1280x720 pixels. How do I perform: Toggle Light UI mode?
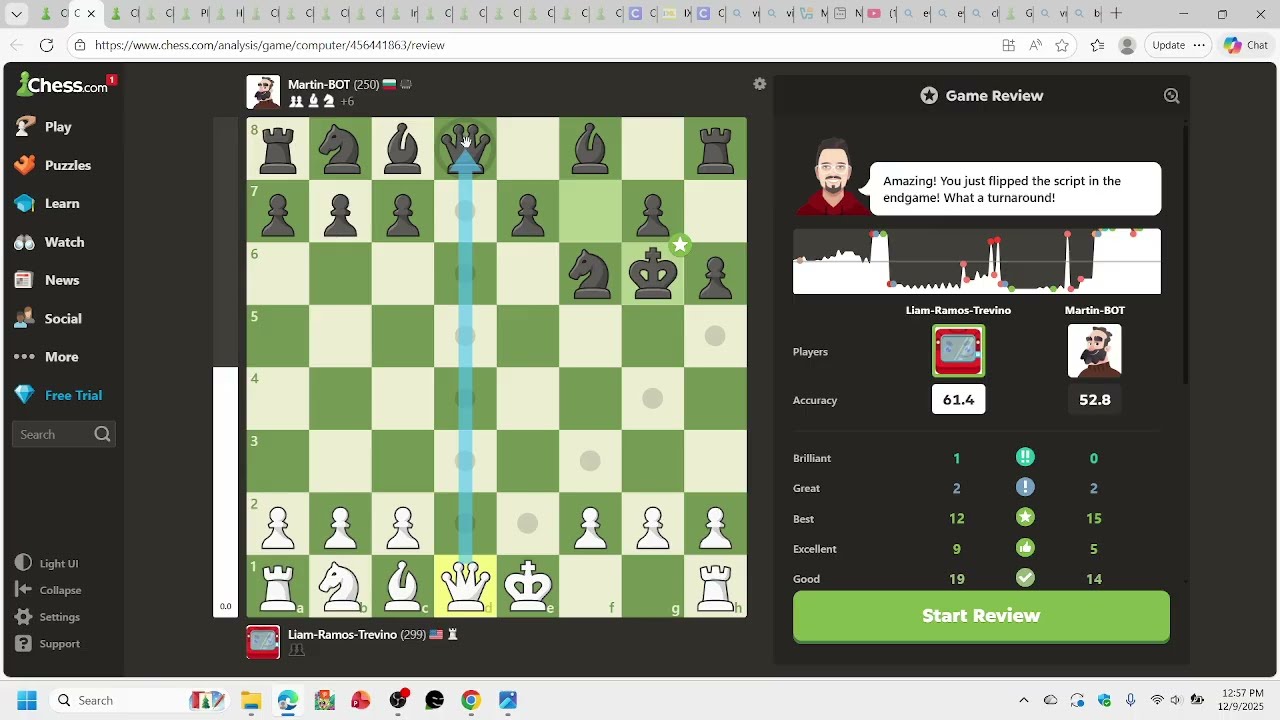(47, 563)
